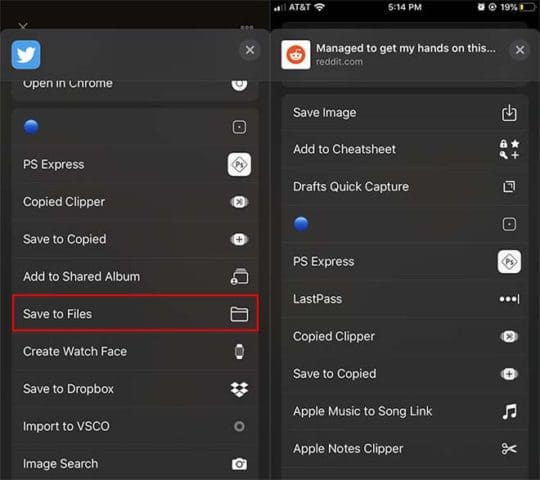Tap the Reddit icon in share header
Screen dimensions: 540x480
[x=295, y=55]
